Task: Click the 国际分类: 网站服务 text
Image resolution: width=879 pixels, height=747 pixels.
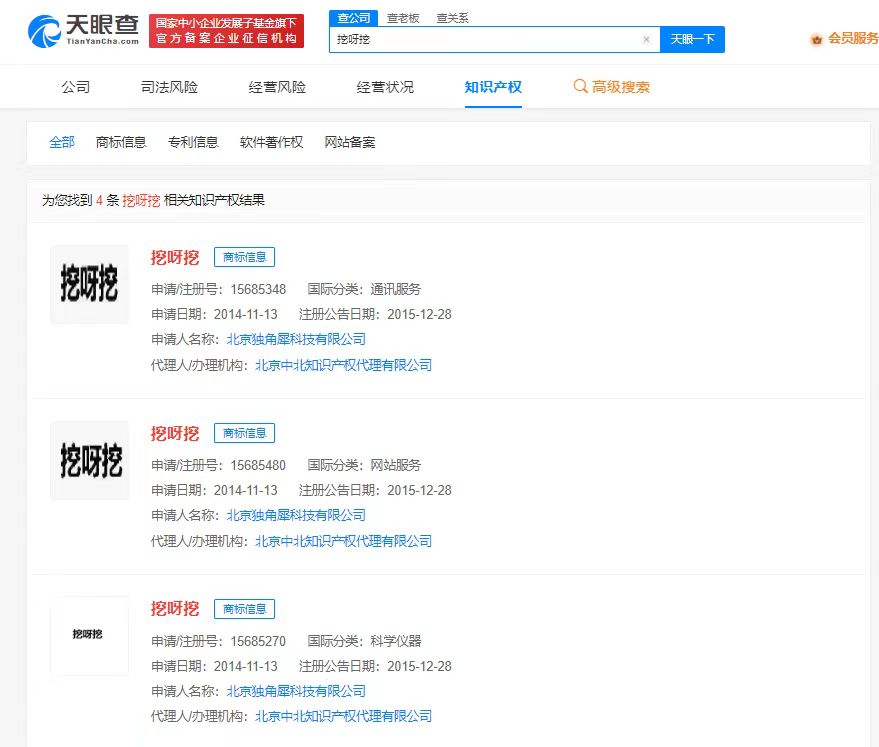Action: click(x=364, y=465)
